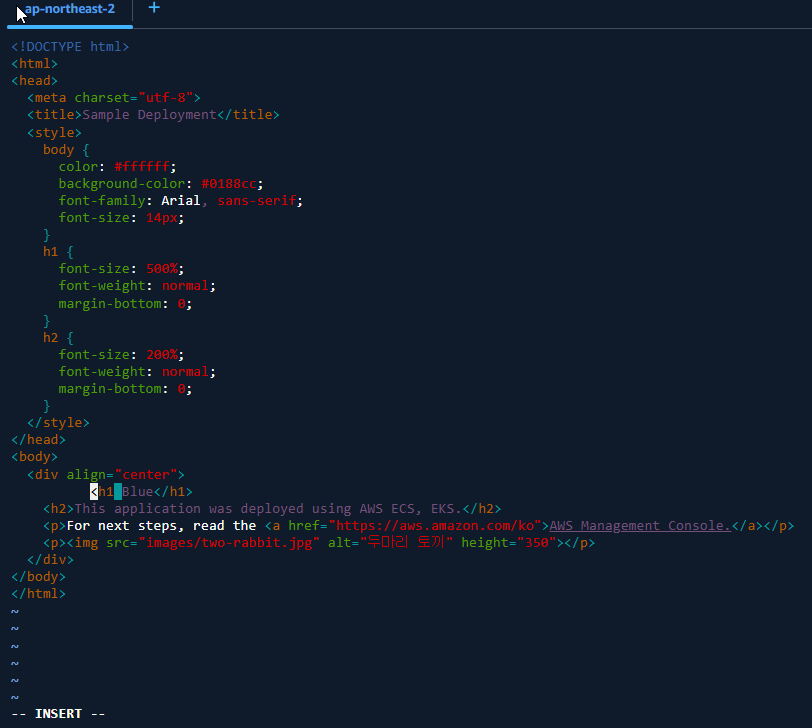812x728 pixels.
Task: Click the closing </body> tag
Action: (38, 577)
